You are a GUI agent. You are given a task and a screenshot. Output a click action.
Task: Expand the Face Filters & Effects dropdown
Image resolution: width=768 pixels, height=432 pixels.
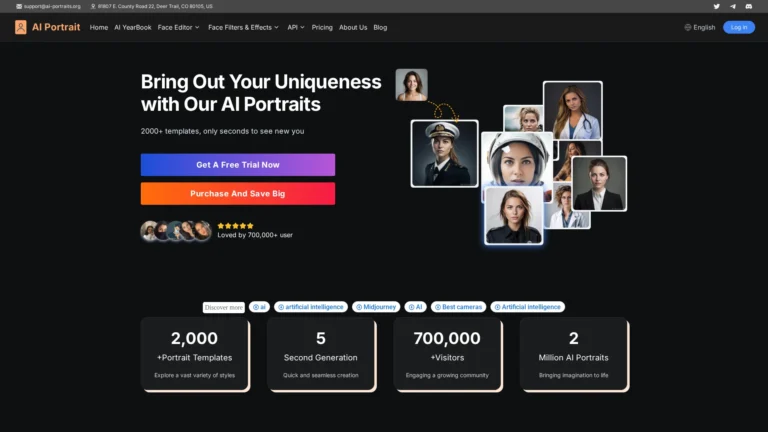243,27
